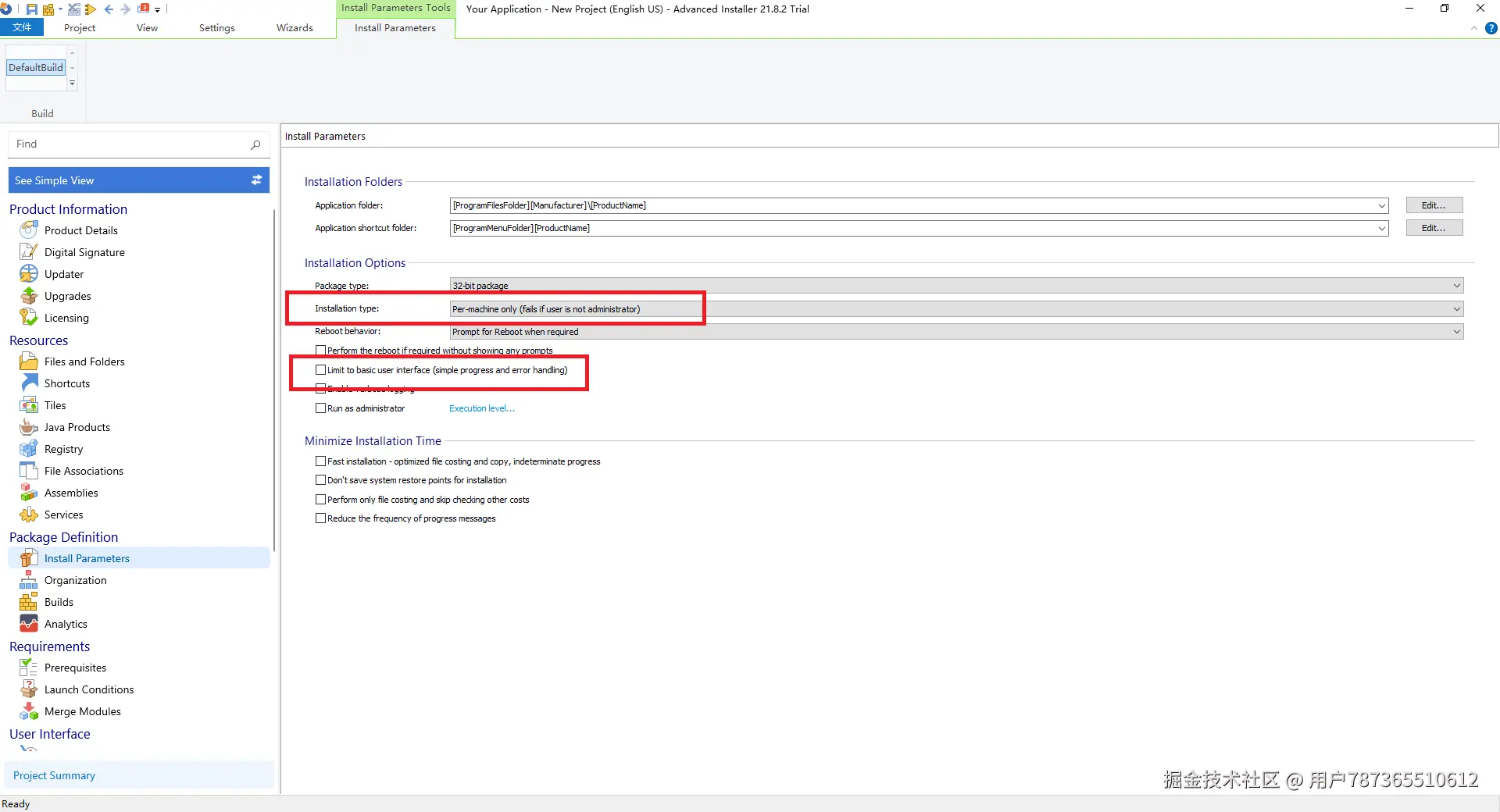Go to Merge Modules page
The height and width of the screenshot is (812, 1500).
tap(82, 711)
